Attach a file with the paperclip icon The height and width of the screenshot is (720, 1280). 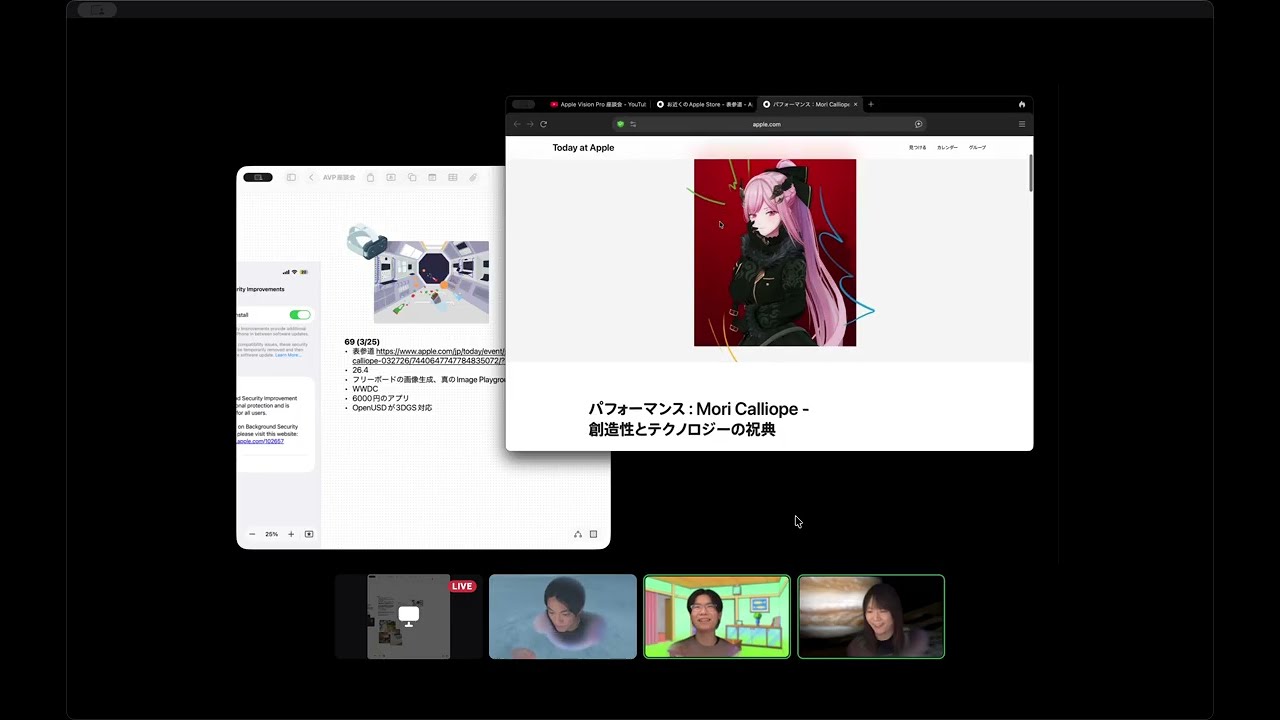point(473,177)
